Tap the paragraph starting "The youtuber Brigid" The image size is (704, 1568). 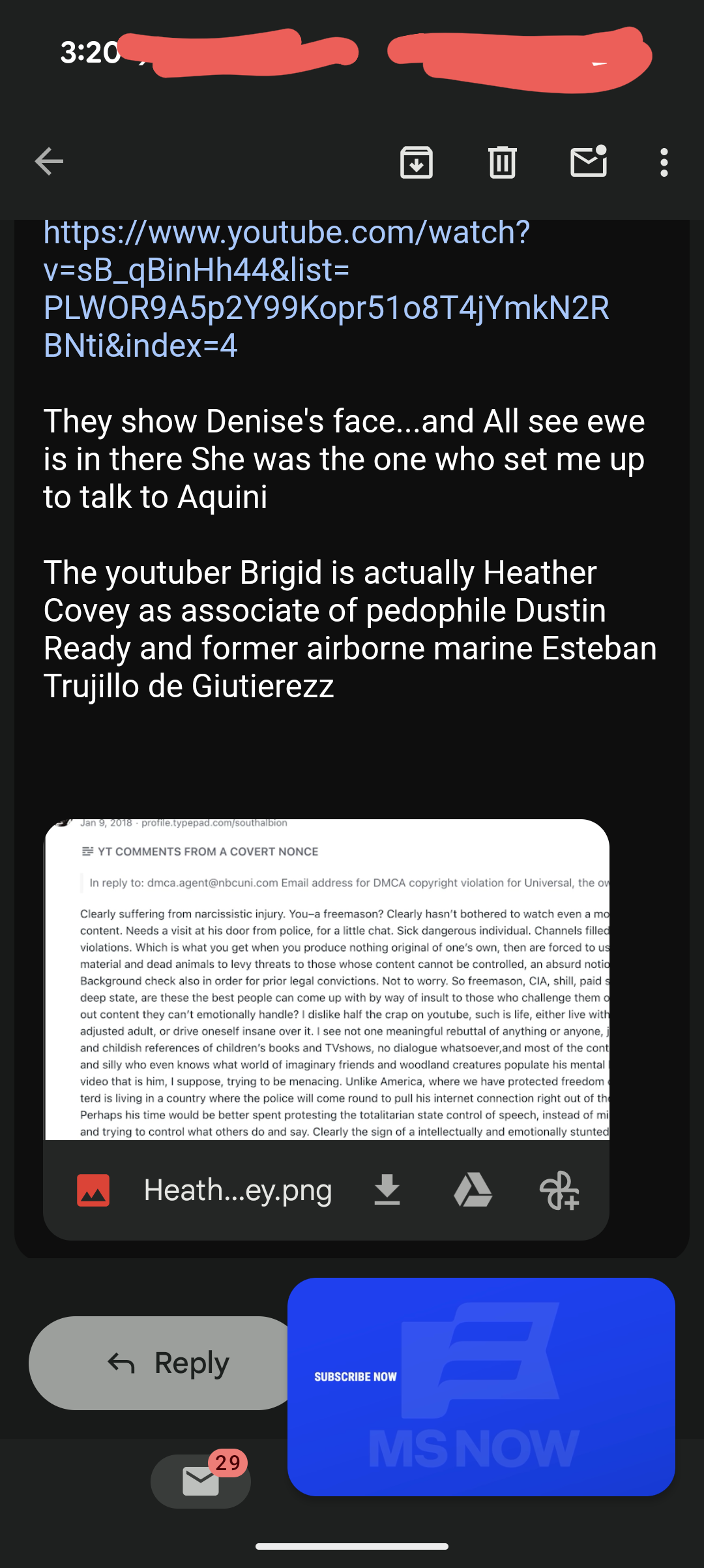pos(350,629)
